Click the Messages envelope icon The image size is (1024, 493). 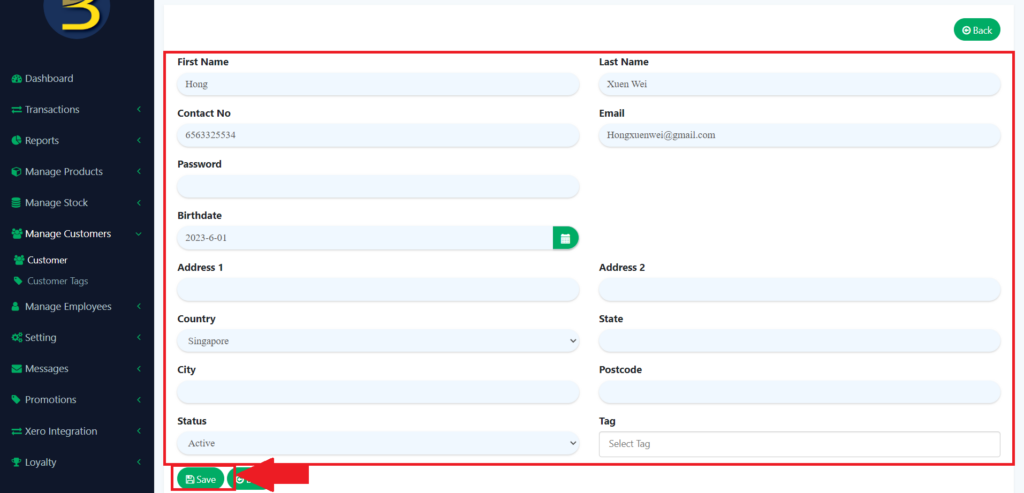16,369
